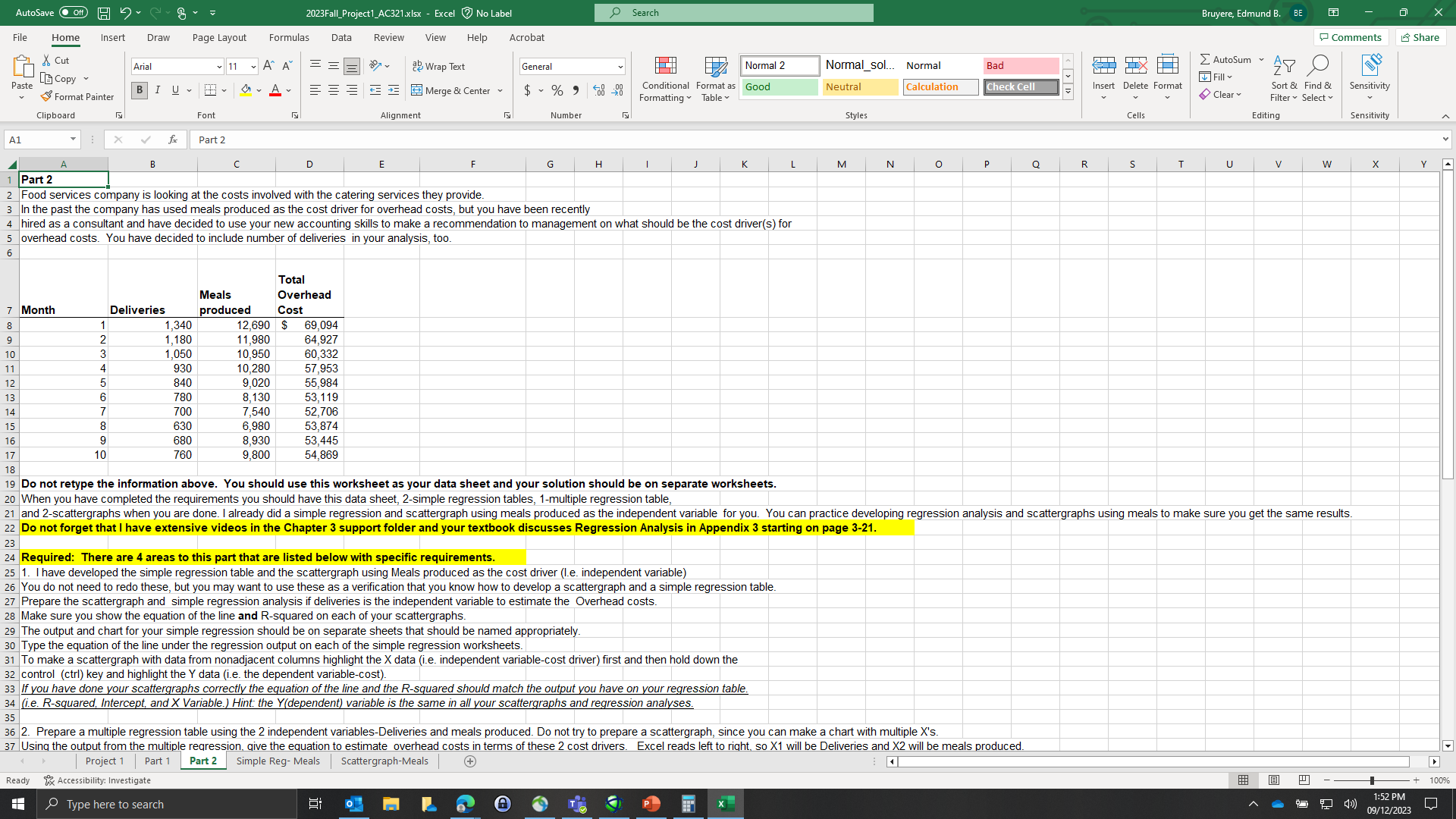Image resolution: width=1456 pixels, height=819 pixels.
Task: Click the Wrap Text button
Action: coord(438,66)
